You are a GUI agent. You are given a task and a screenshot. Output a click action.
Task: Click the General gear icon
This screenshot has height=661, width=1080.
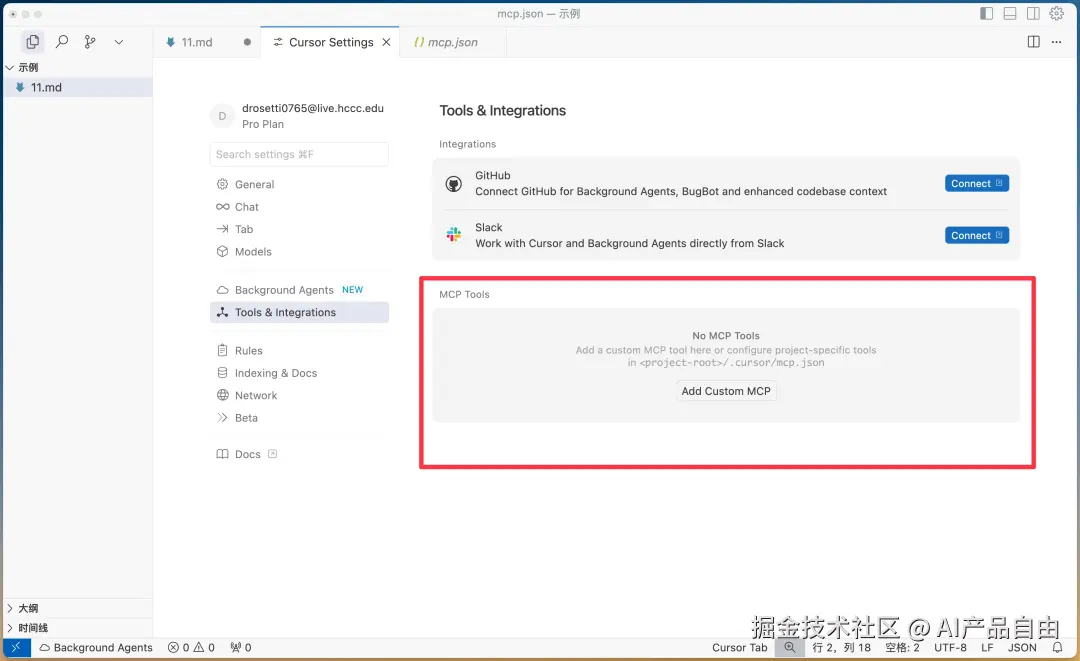pos(222,185)
